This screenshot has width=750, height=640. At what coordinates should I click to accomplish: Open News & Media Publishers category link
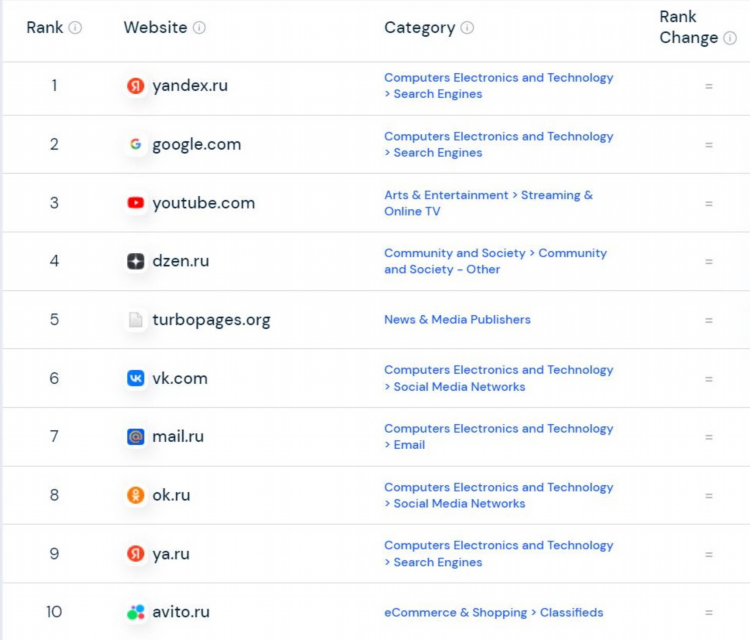point(457,320)
